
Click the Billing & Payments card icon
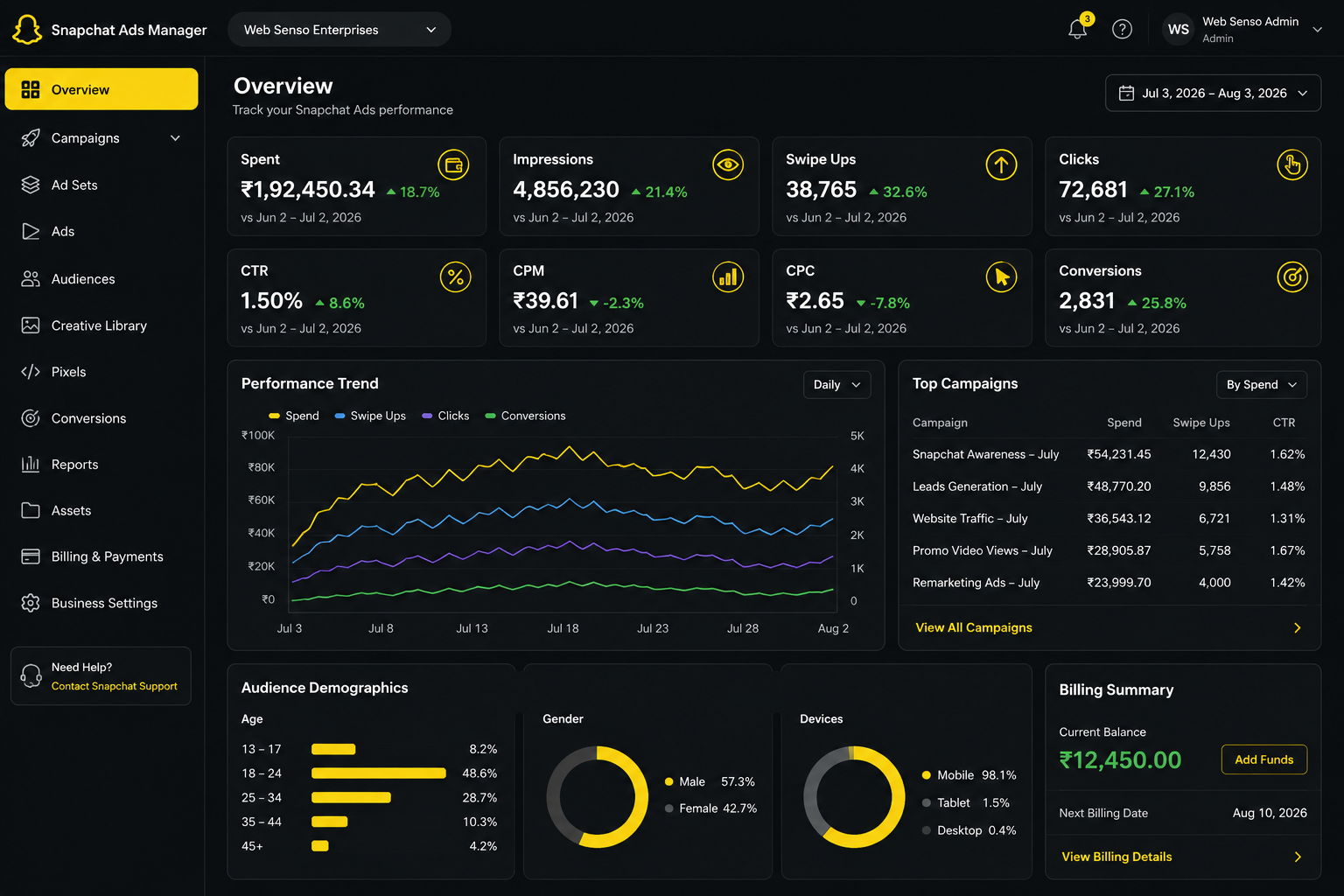(x=31, y=556)
